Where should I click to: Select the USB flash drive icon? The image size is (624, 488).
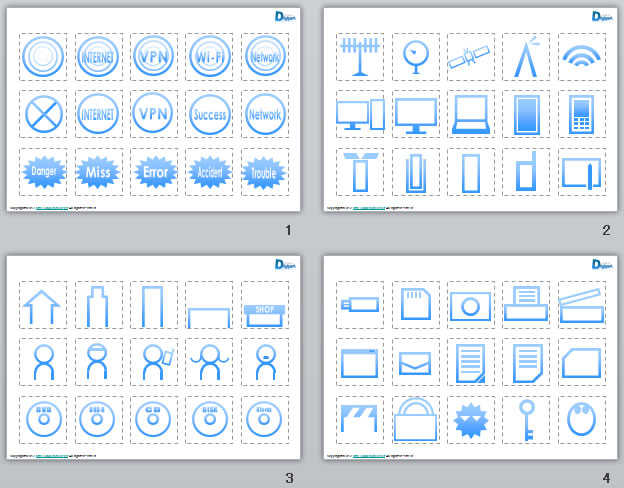click(x=356, y=305)
